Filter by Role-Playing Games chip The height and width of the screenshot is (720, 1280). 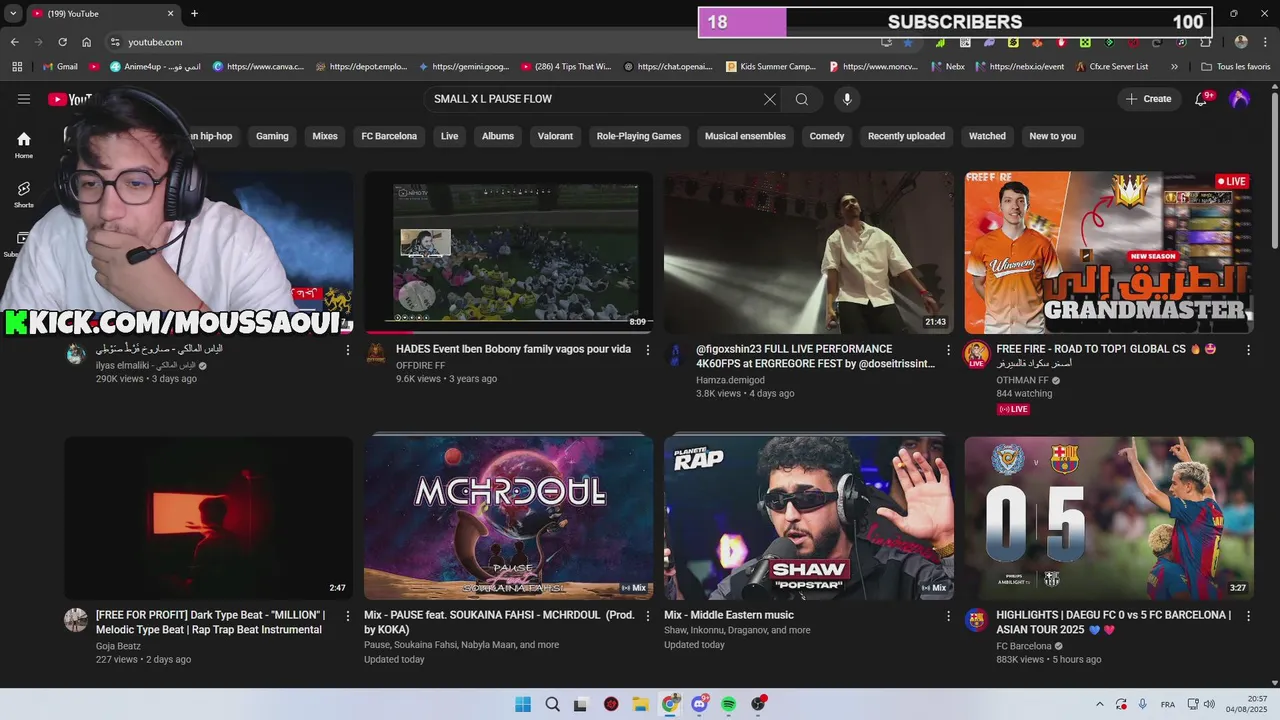pyautogui.click(x=639, y=136)
